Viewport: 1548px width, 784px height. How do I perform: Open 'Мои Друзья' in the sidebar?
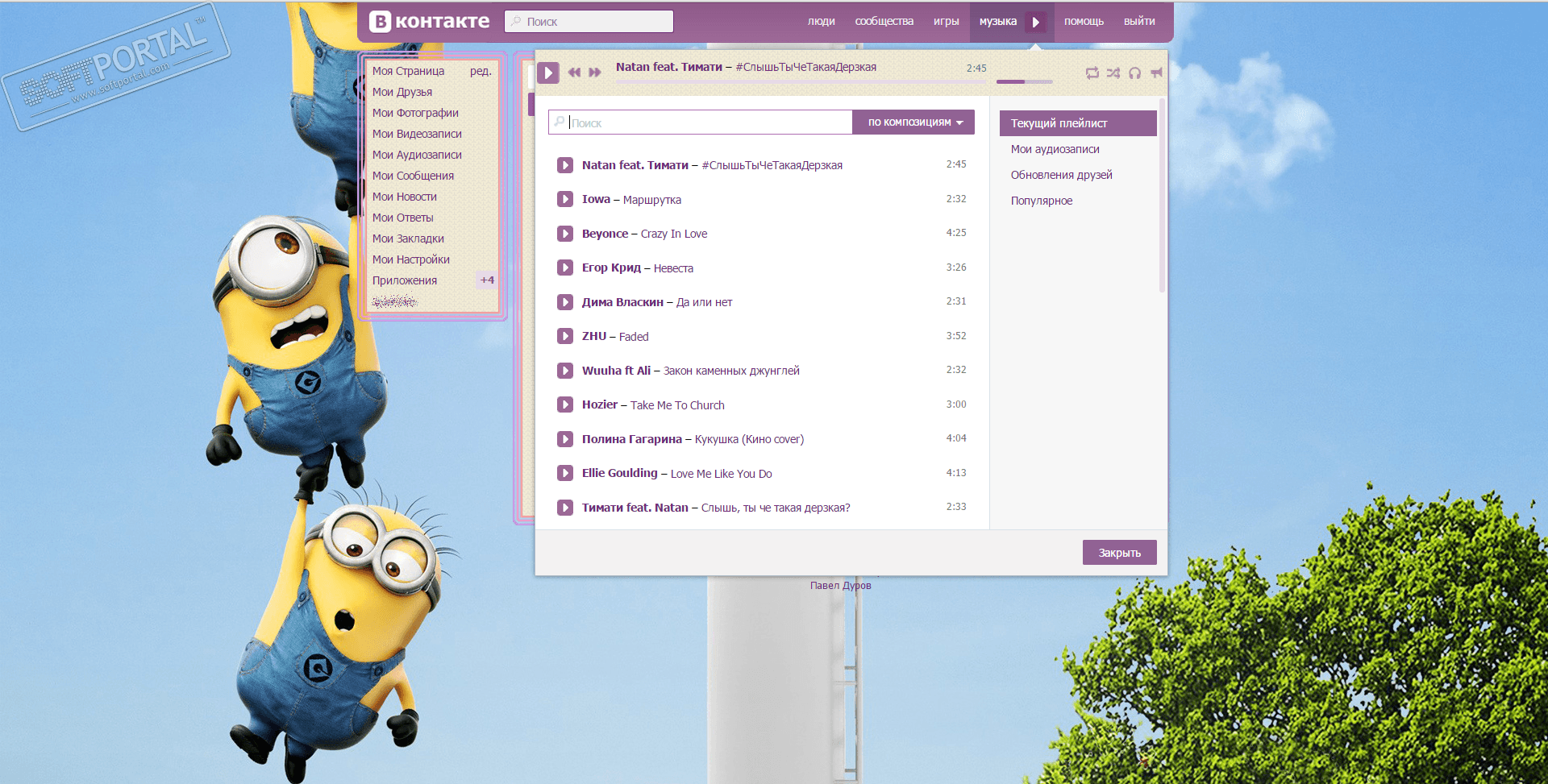point(402,92)
